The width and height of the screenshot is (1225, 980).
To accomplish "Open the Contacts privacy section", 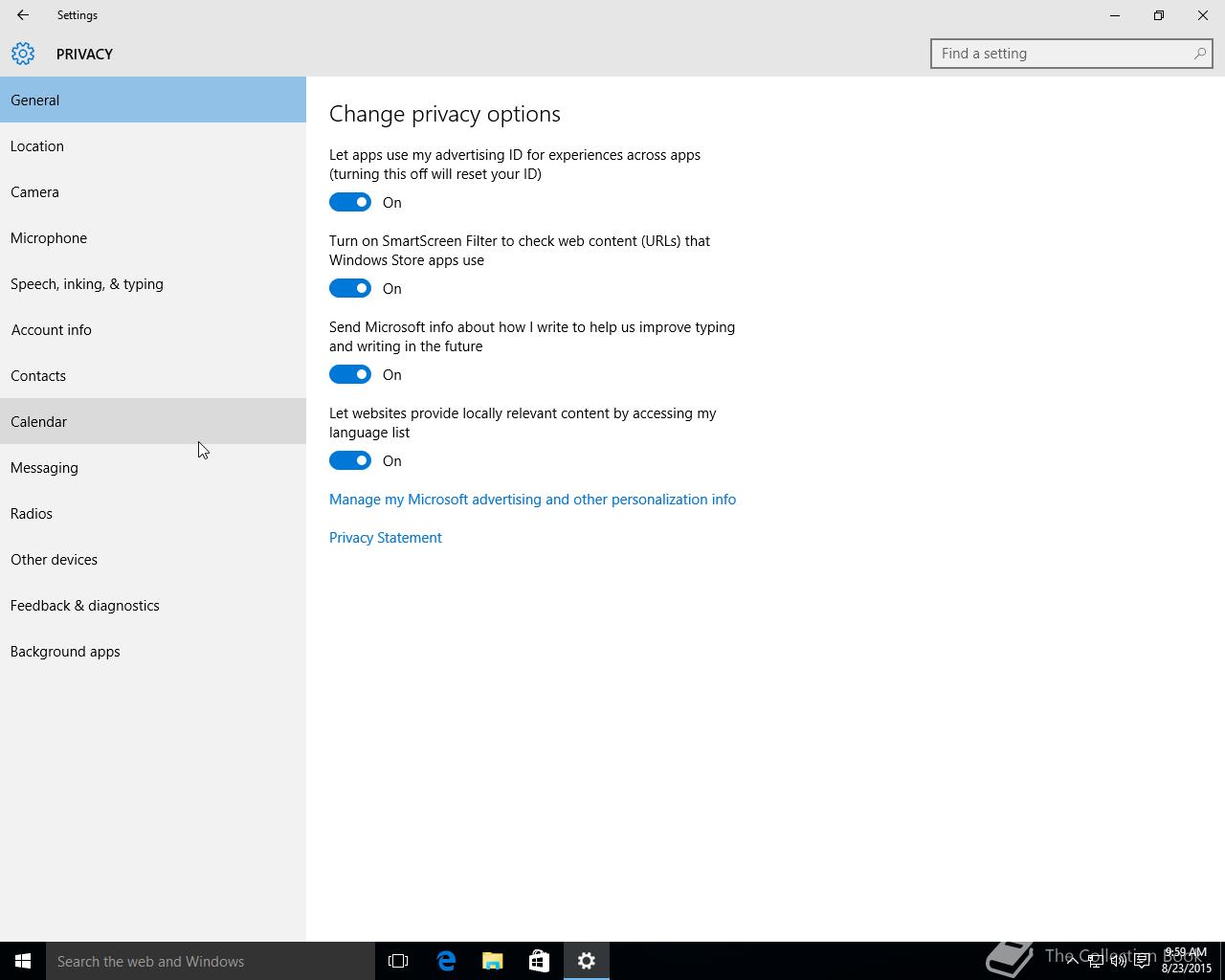I will click(153, 375).
